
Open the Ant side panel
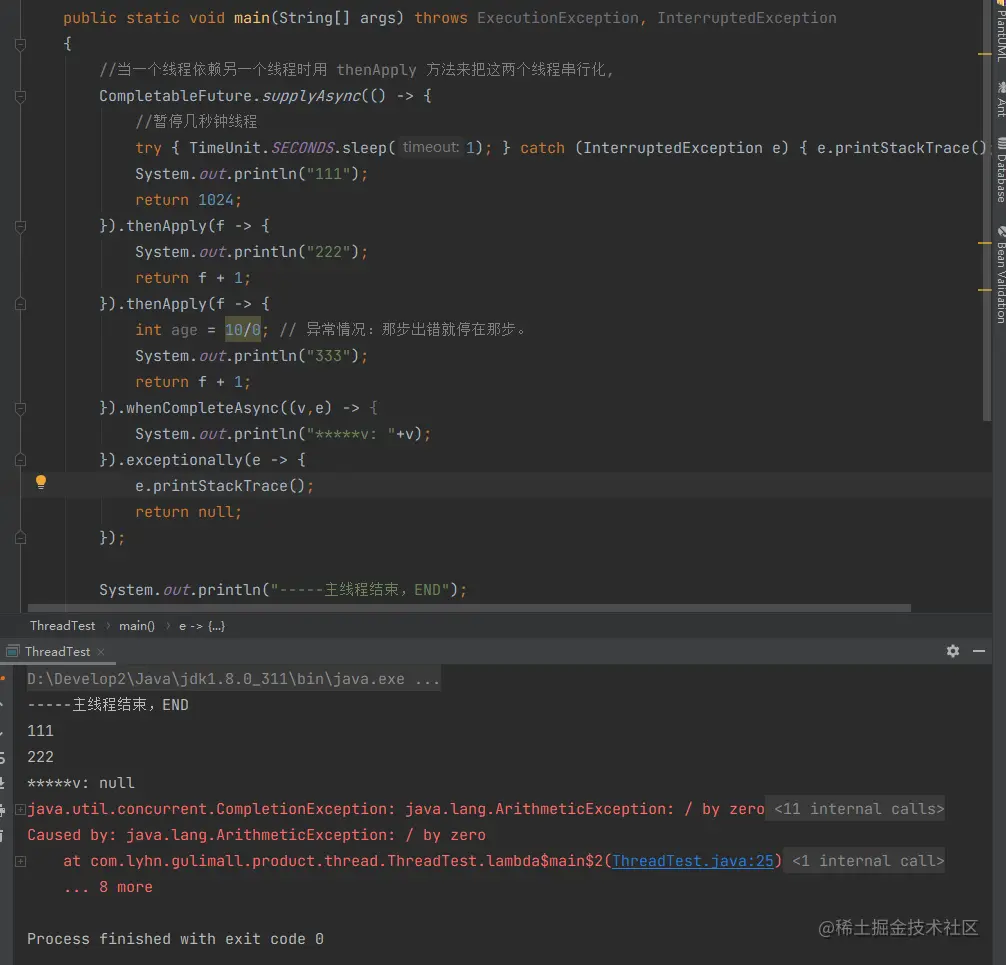pyautogui.click(x=1000, y=99)
